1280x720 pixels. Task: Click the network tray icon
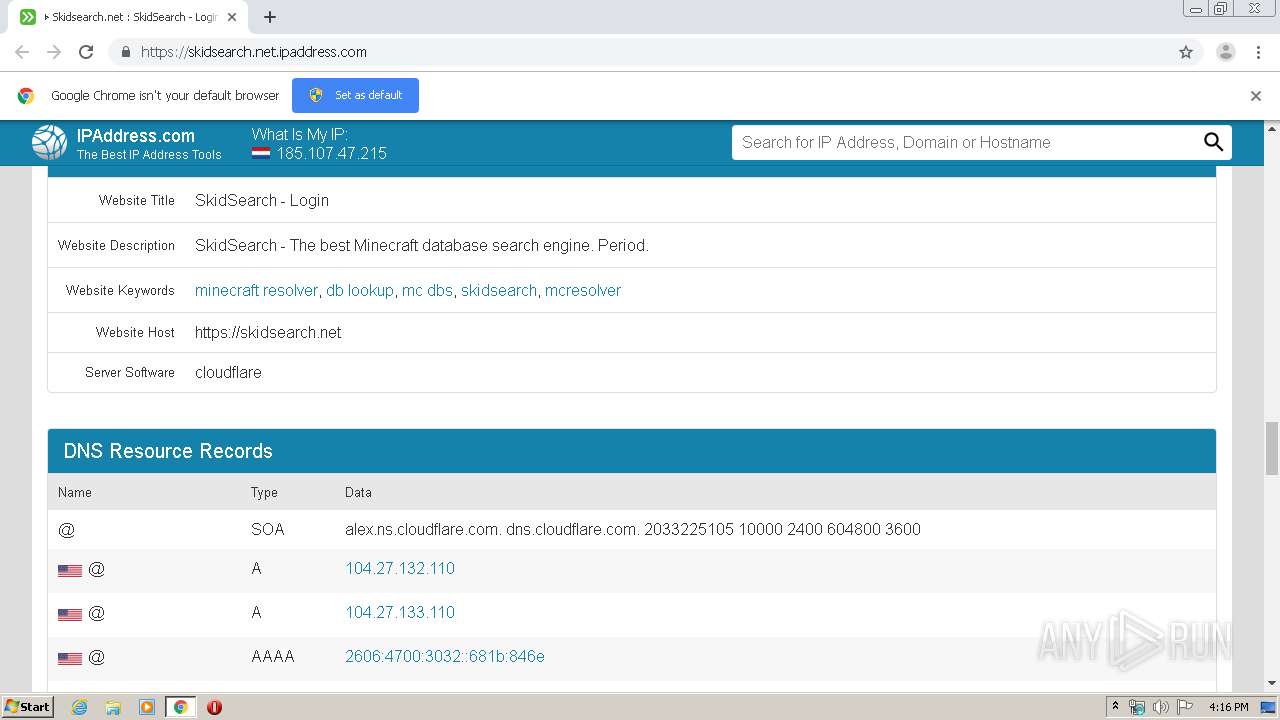(x=1137, y=707)
